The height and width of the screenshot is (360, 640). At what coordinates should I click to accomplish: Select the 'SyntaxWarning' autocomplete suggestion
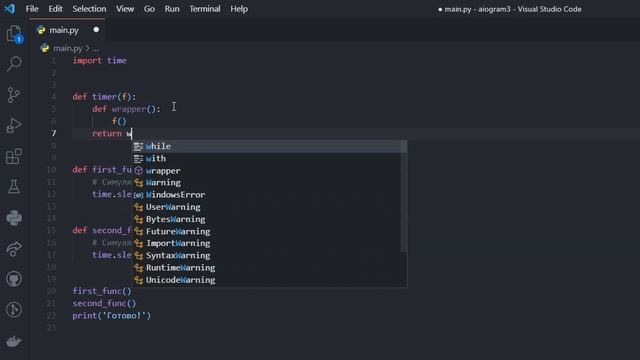pyautogui.click(x=267, y=256)
